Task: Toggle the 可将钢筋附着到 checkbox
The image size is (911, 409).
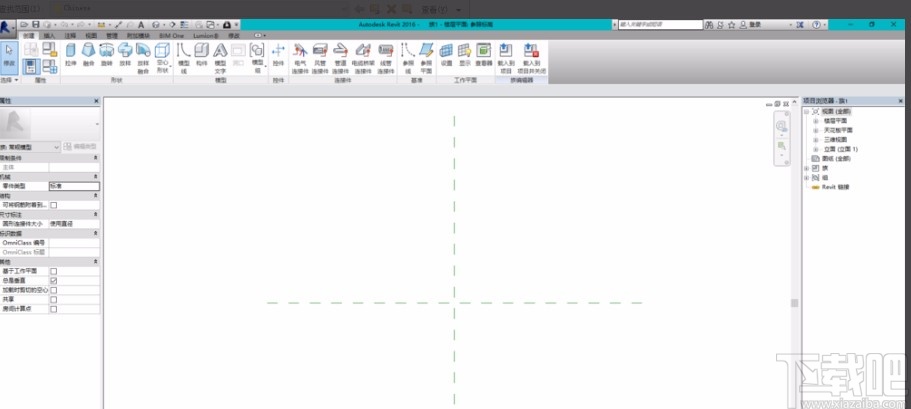Action: coord(53,205)
